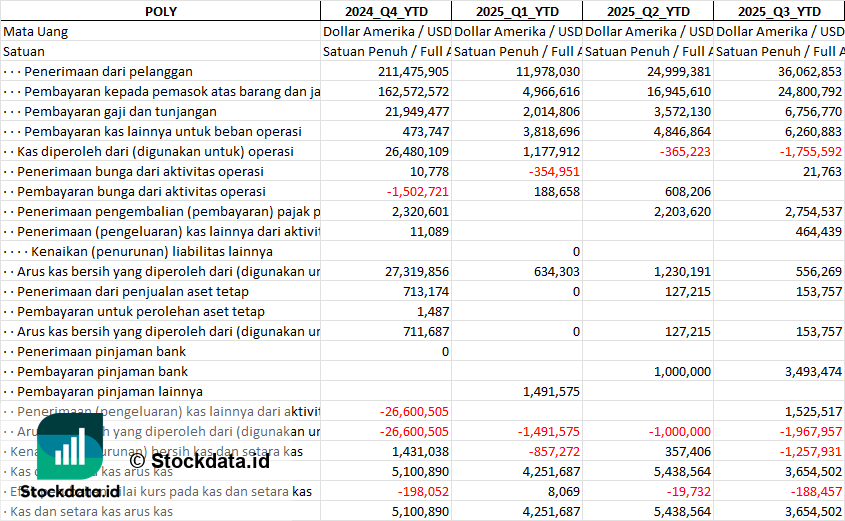This screenshot has width=845, height=521.
Task: Click cell showing 1,230,191
Action: click(648, 272)
